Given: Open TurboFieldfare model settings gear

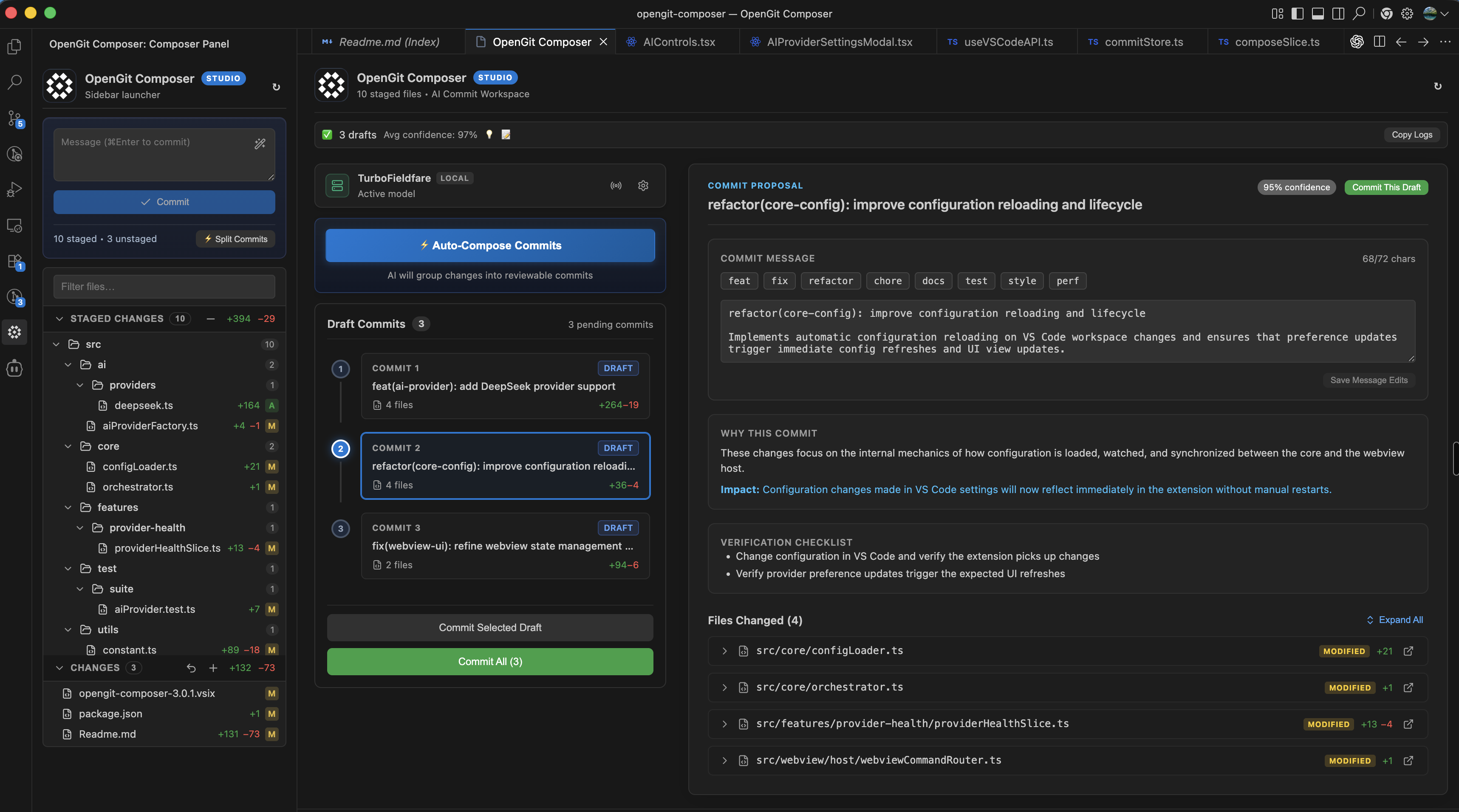Looking at the screenshot, I should pyautogui.click(x=643, y=186).
